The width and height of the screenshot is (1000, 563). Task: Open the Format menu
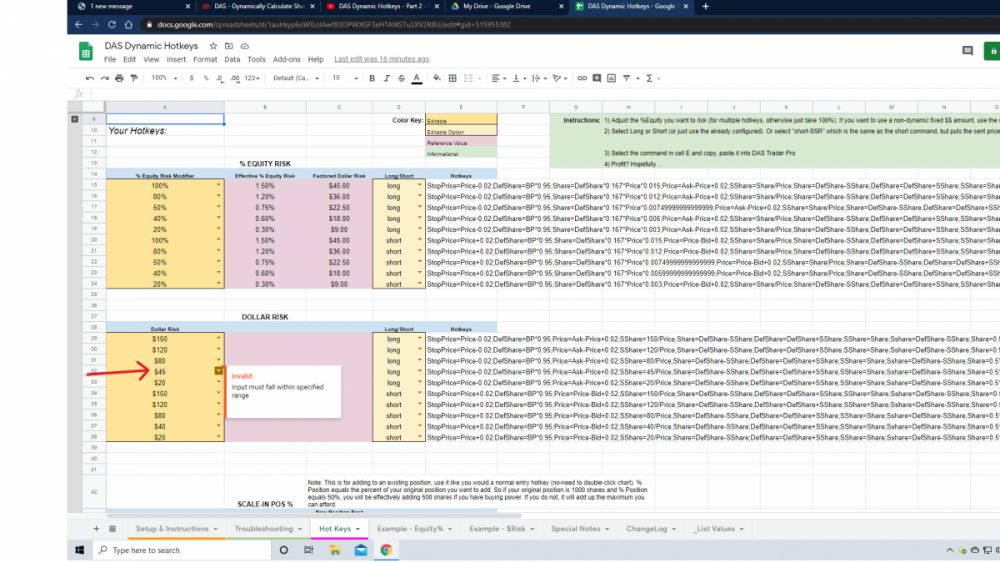coord(205,59)
